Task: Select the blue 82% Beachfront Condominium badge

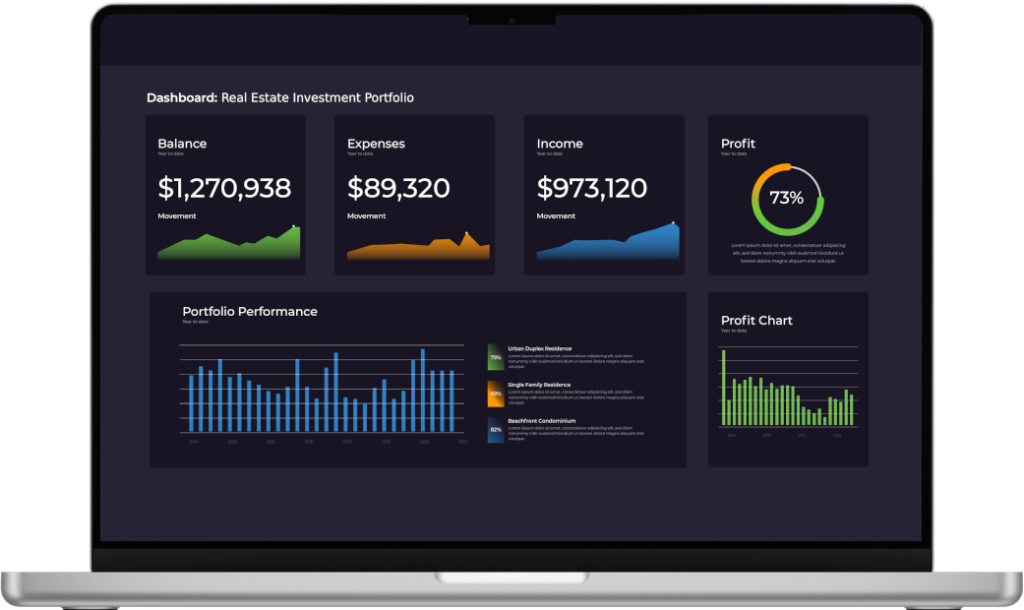Action: pyautogui.click(x=496, y=430)
